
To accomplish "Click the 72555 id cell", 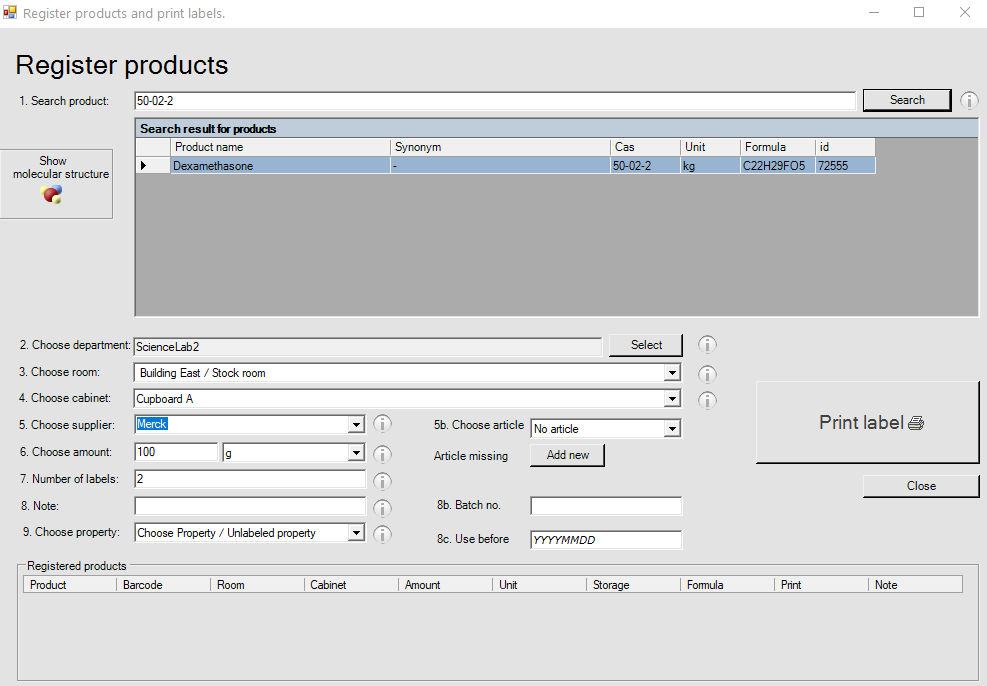I will (845, 166).
